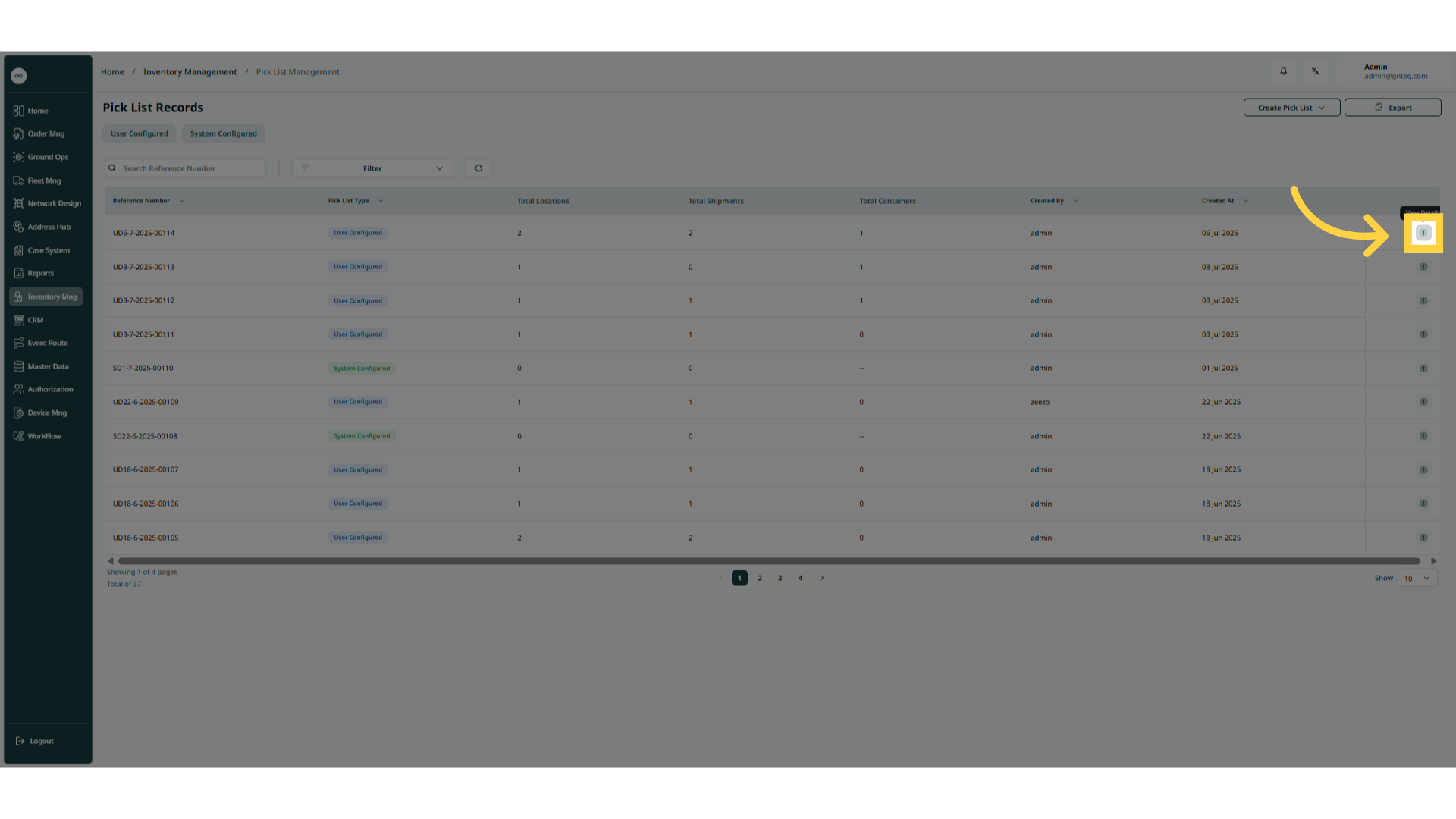The width and height of the screenshot is (1456, 819).
Task: View details for SD22-6-2025-00108
Action: pos(1423,436)
